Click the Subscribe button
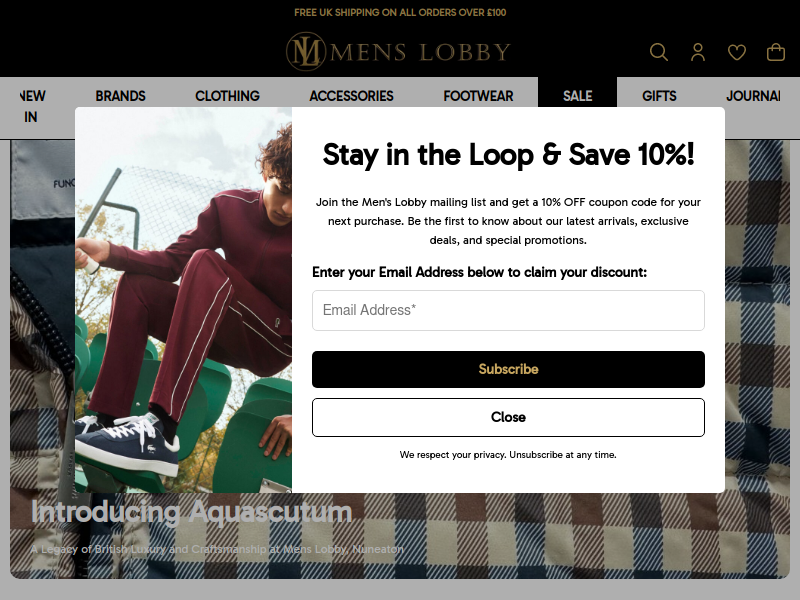The width and height of the screenshot is (800, 600). pyautogui.click(x=508, y=369)
